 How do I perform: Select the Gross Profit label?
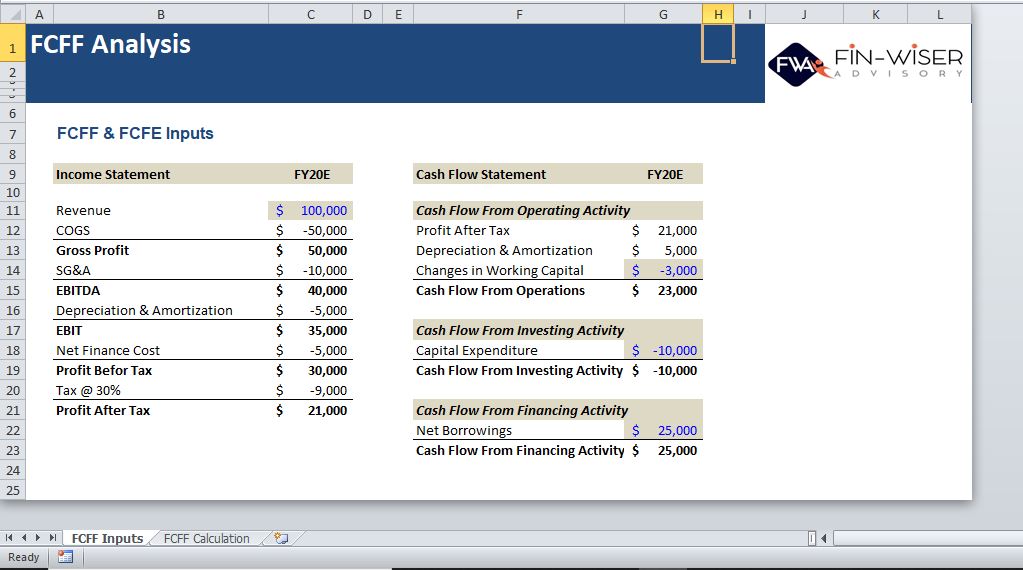(92, 250)
